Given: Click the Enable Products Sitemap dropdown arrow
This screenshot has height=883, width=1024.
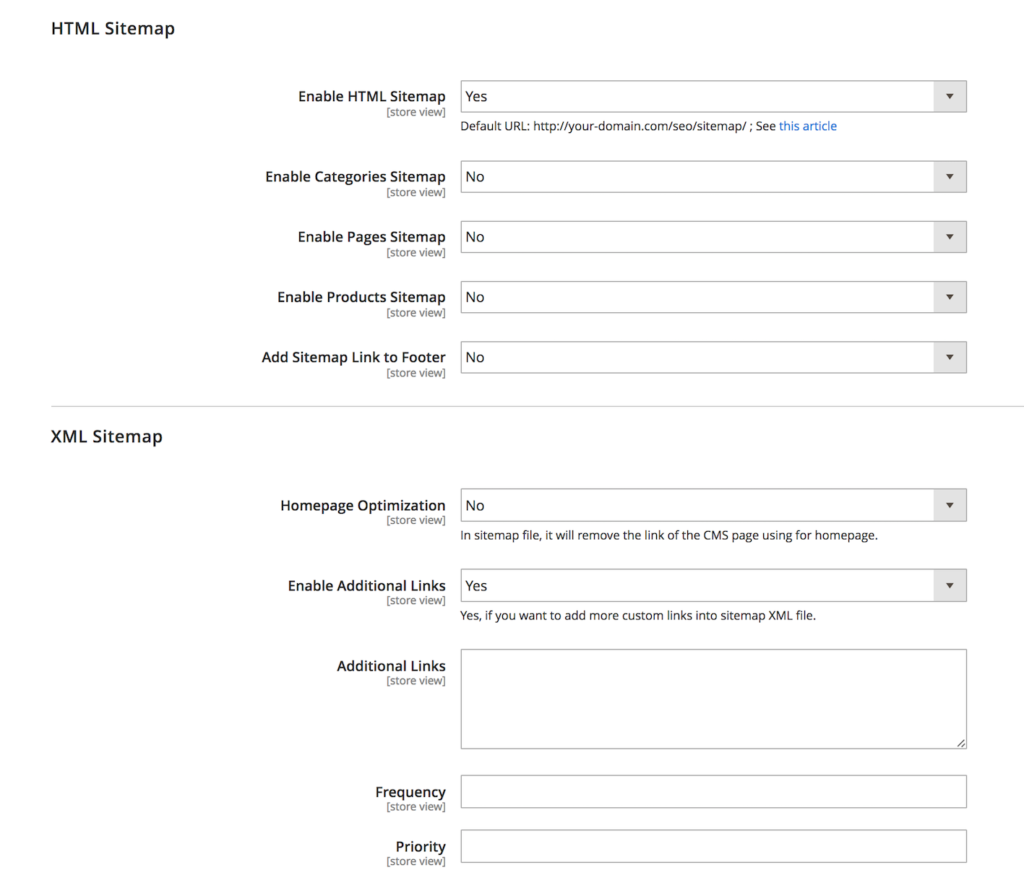Looking at the screenshot, I should [950, 297].
